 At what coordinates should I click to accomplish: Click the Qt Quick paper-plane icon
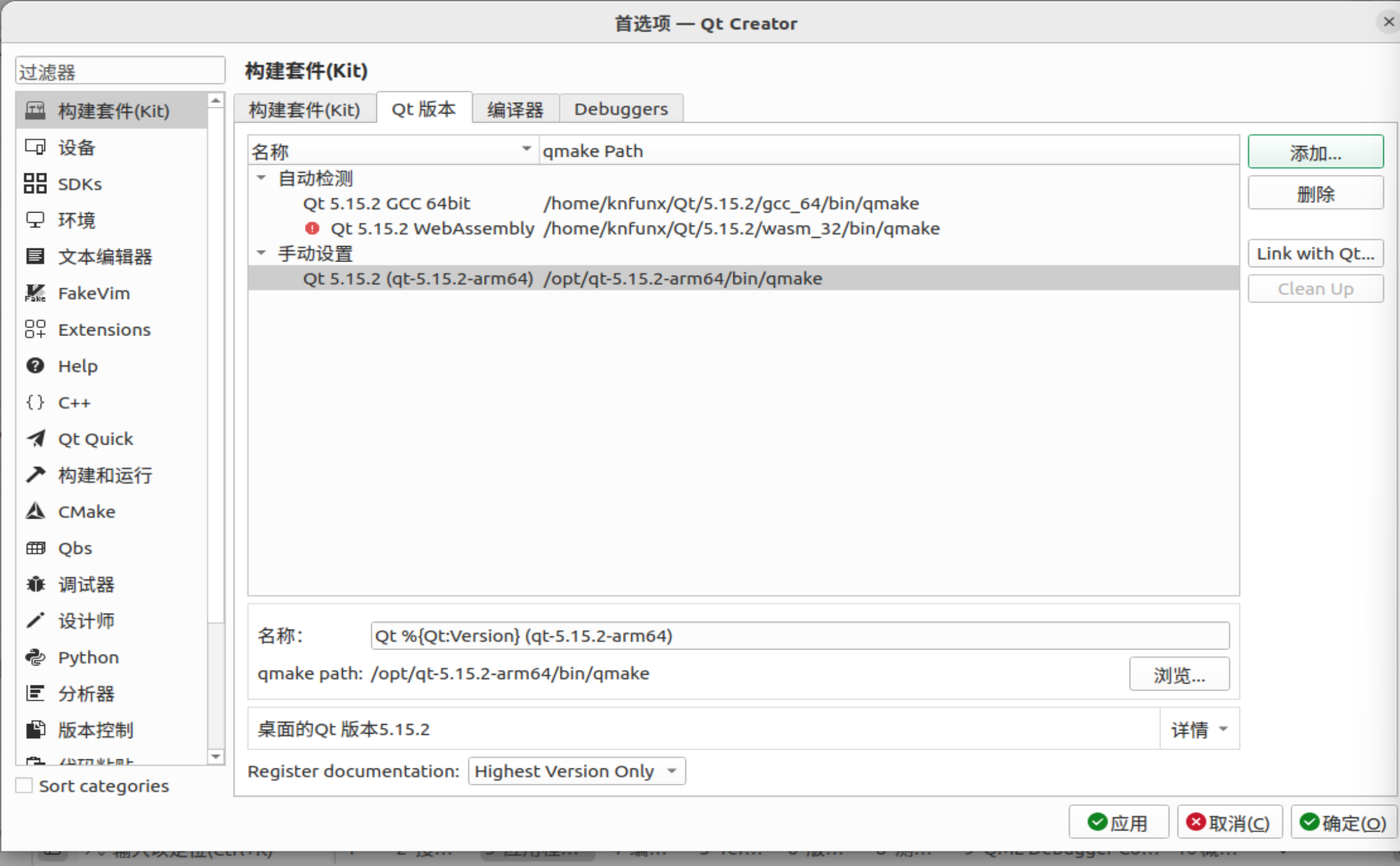click(x=35, y=439)
